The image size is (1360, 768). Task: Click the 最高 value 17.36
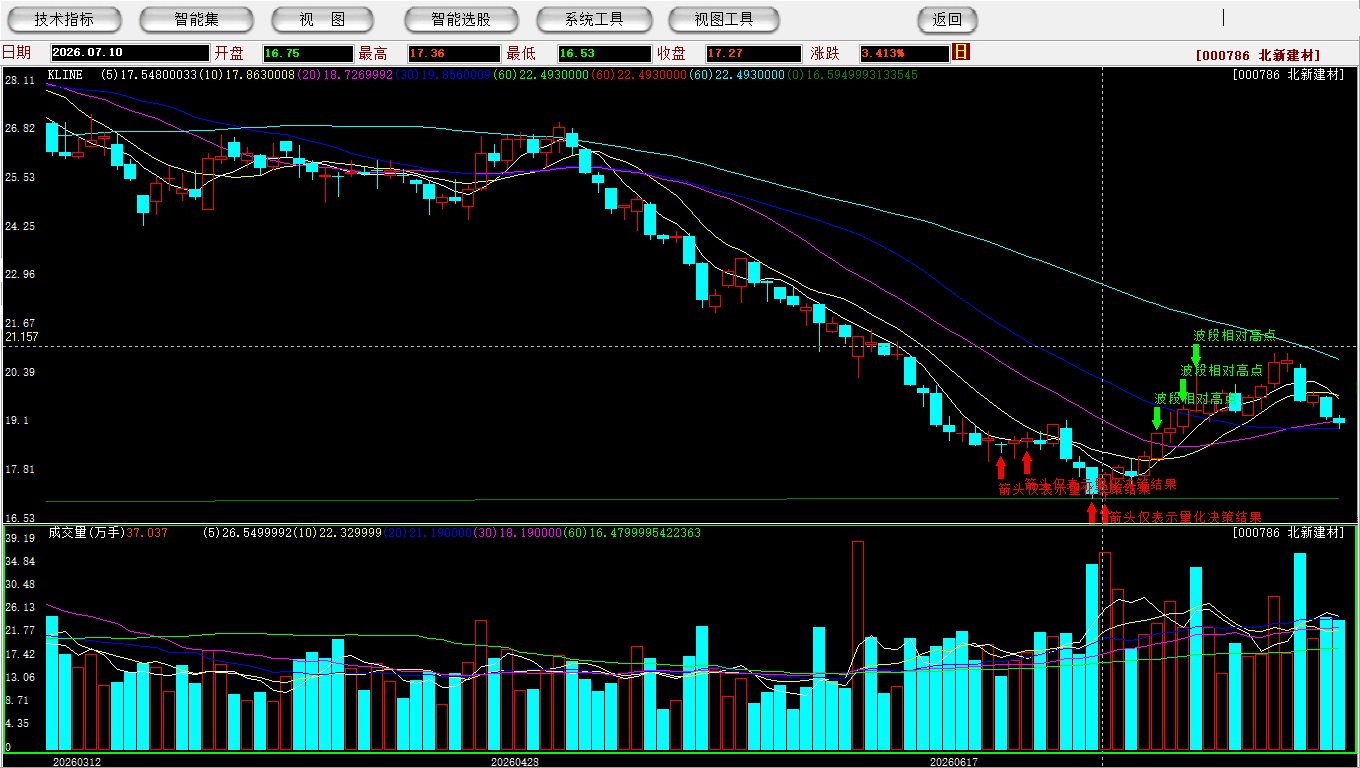tap(453, 53)
